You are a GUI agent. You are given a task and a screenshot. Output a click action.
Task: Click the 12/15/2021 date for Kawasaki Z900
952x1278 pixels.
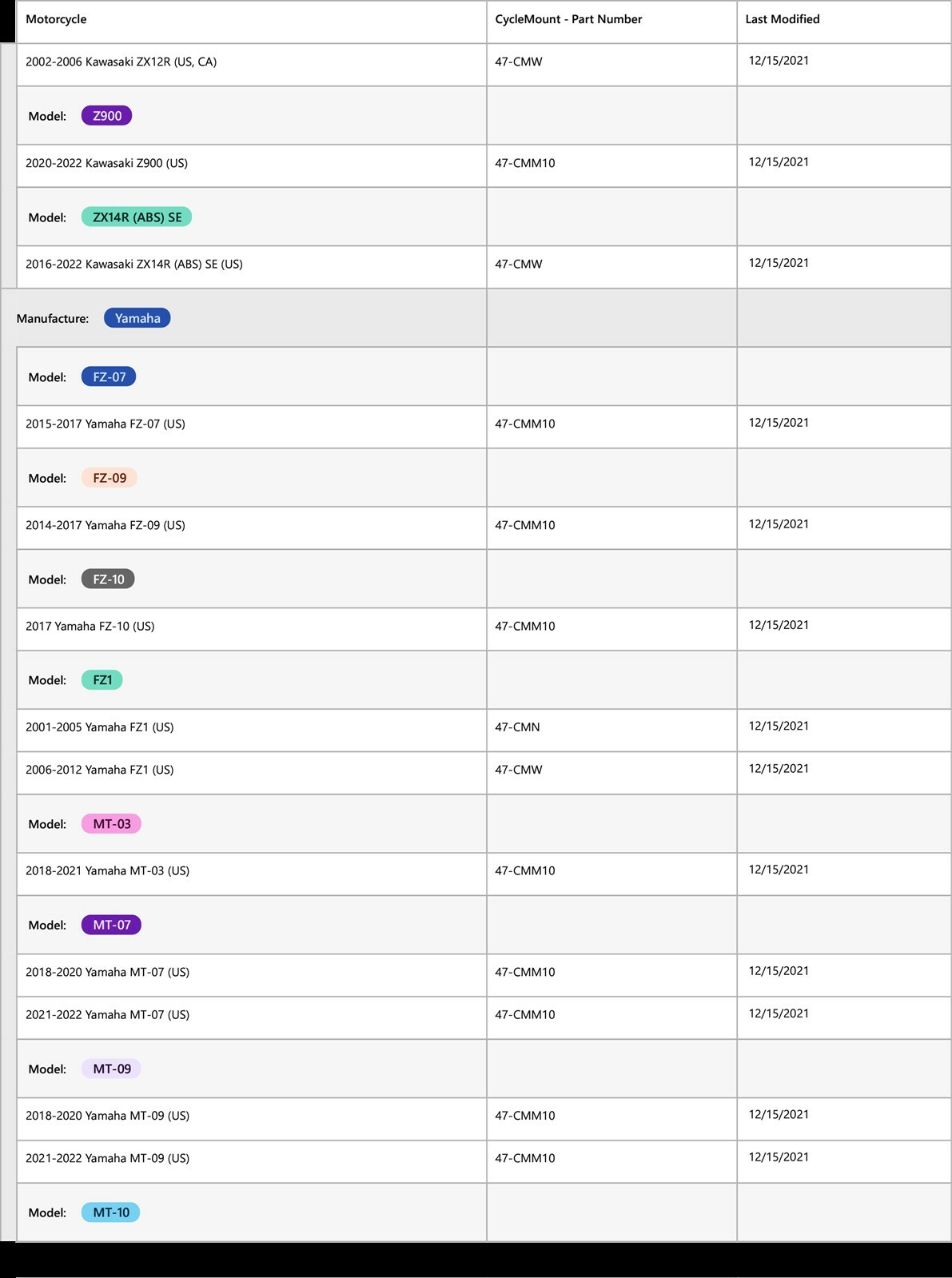[x=779, y=161]
